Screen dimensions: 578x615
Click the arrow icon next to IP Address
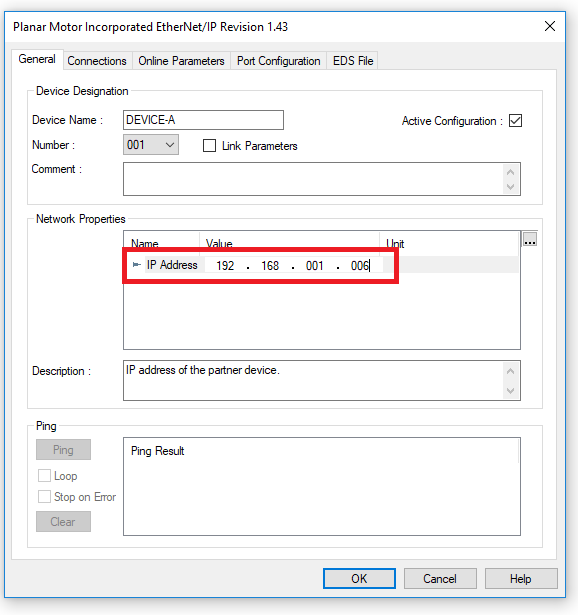tap(136, 265)
